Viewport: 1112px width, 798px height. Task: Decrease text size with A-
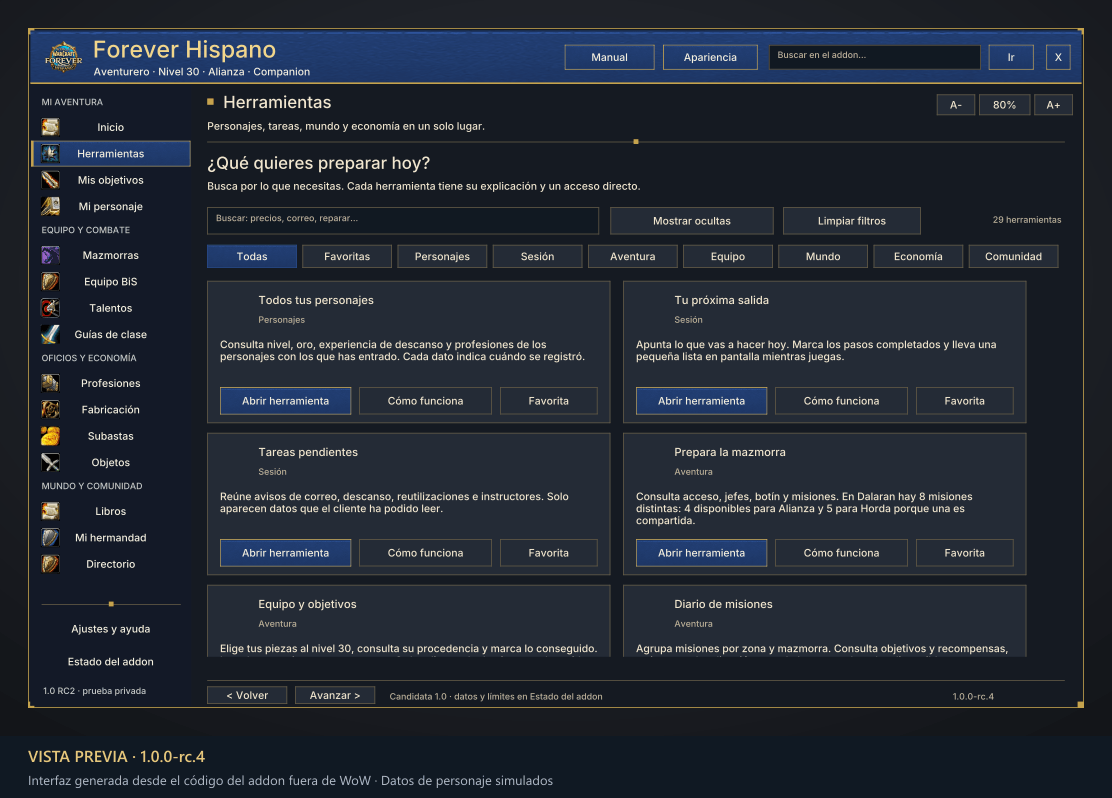pyautogui.click(x=955, y=105)
